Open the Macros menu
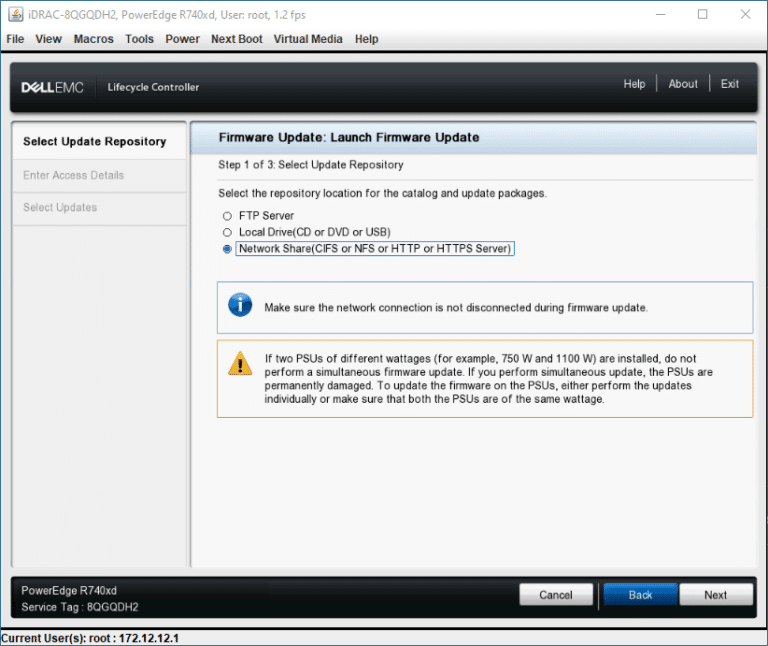The width and height of the screenshot is (768, 646). tap(94, 39)
